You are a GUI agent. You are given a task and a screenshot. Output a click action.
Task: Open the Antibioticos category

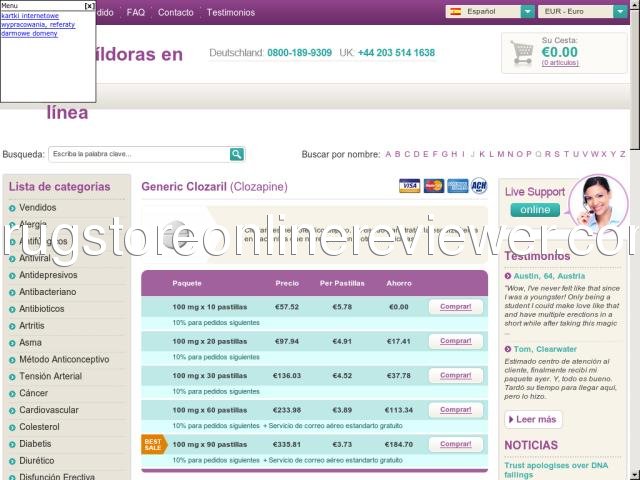tap(42, 309)
